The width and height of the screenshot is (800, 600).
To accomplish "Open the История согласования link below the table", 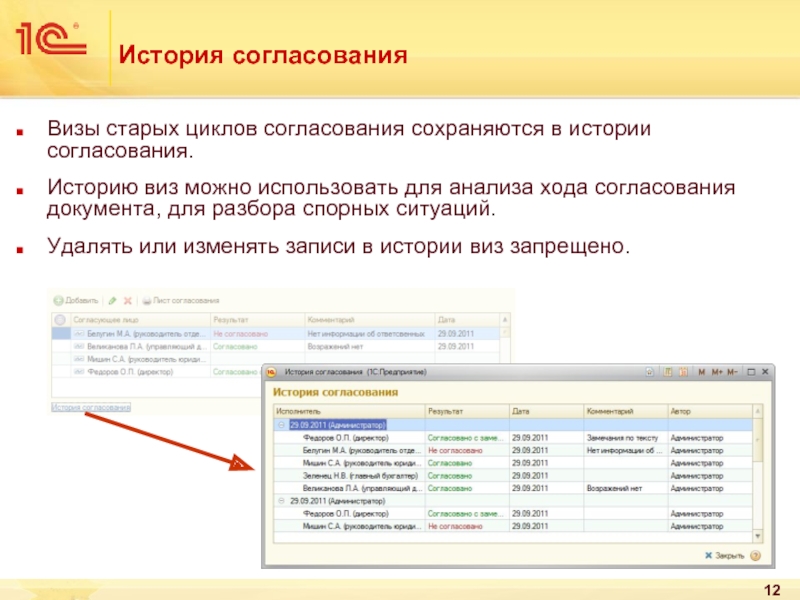I will (x=91, y=407).
